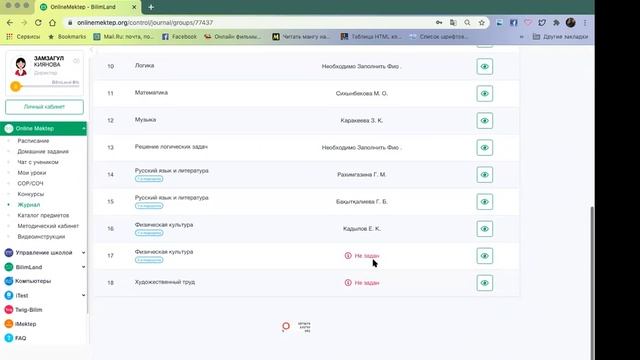Open Mail.Ru bookmark
This screenshot has height=360, width=640.
[x=124, y=37]
